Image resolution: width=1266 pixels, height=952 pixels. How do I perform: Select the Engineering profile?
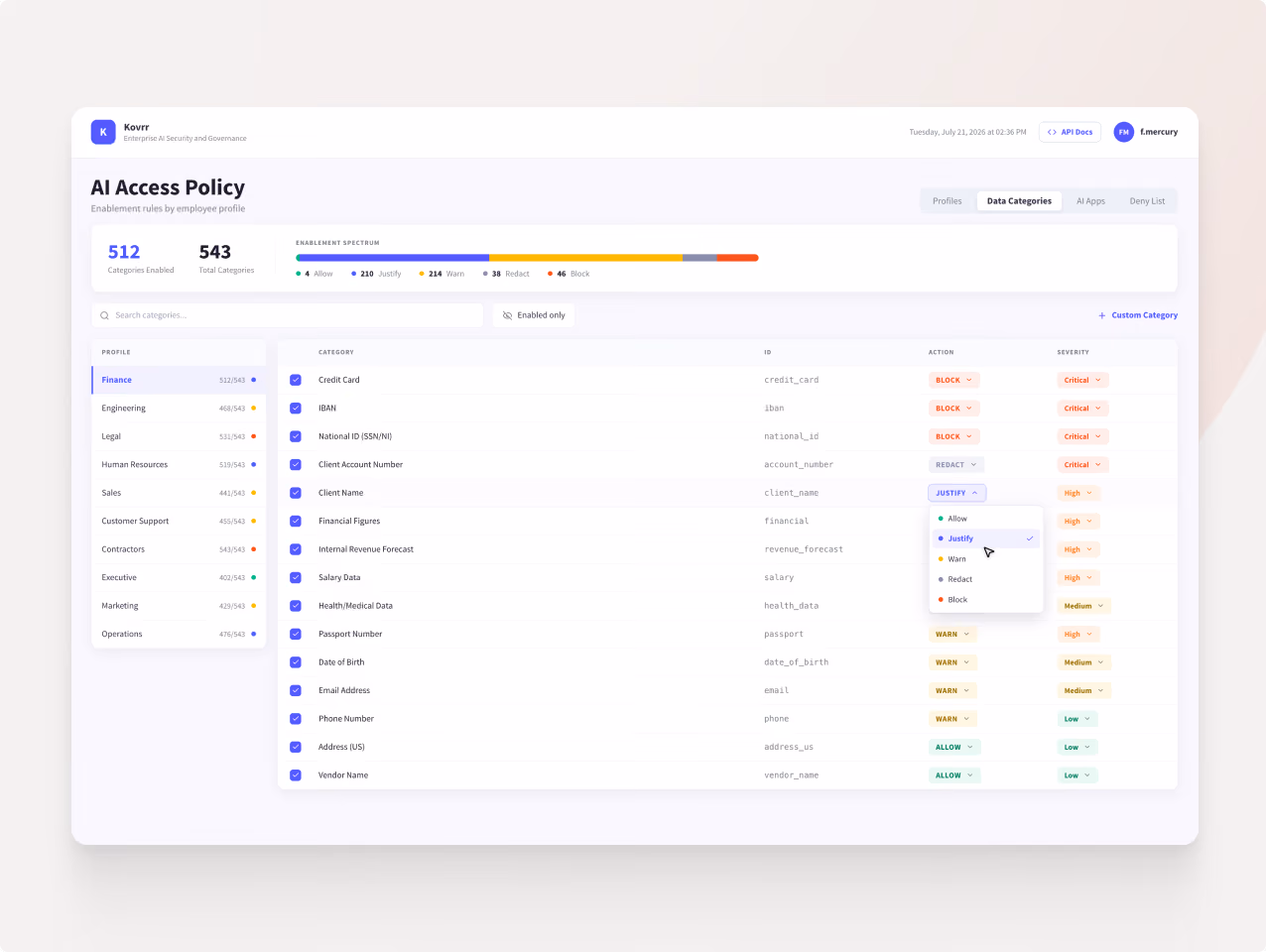pos(179,409)
